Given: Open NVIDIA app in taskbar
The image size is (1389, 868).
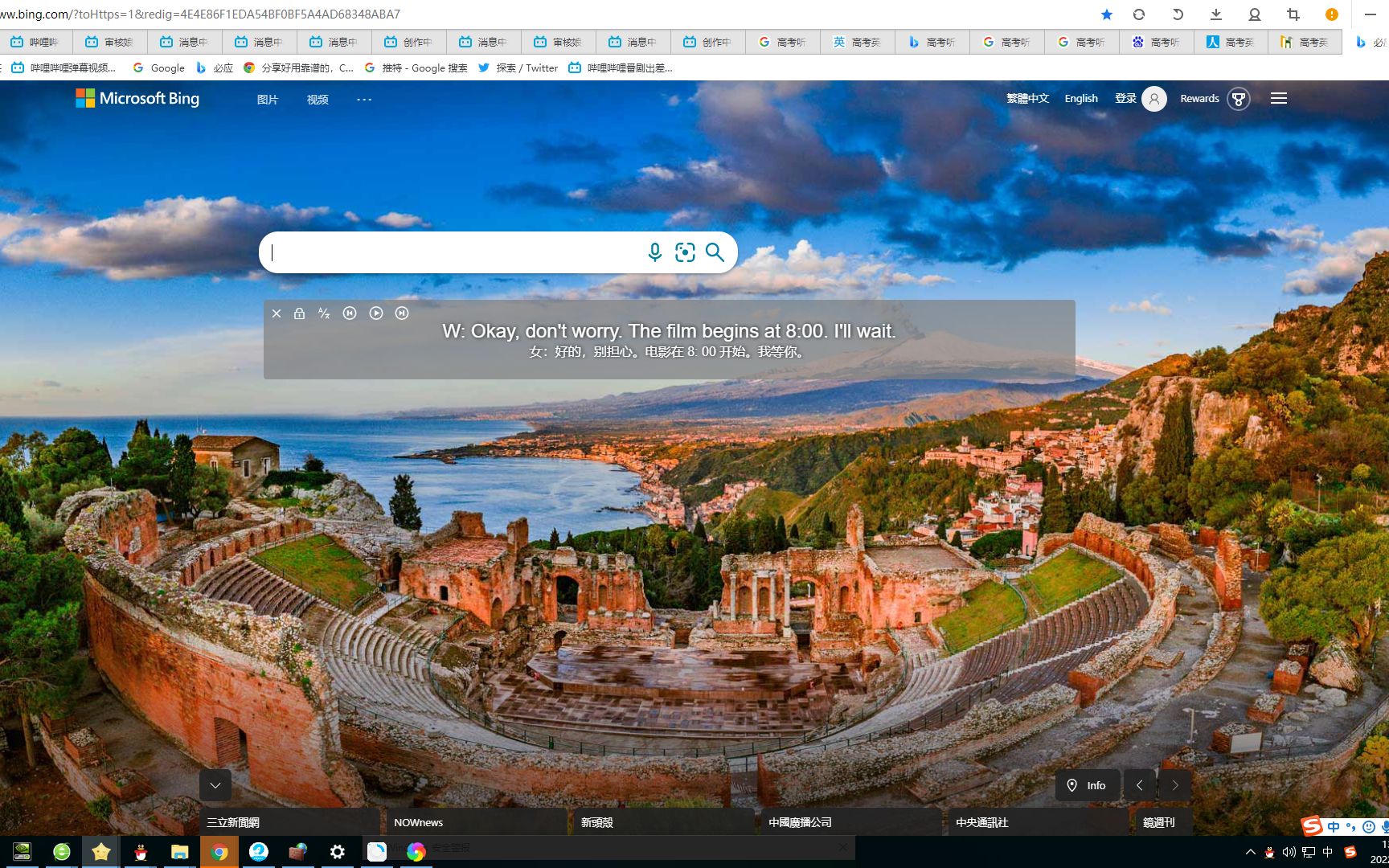Looking at the screenshot, I should pos(23,852).
